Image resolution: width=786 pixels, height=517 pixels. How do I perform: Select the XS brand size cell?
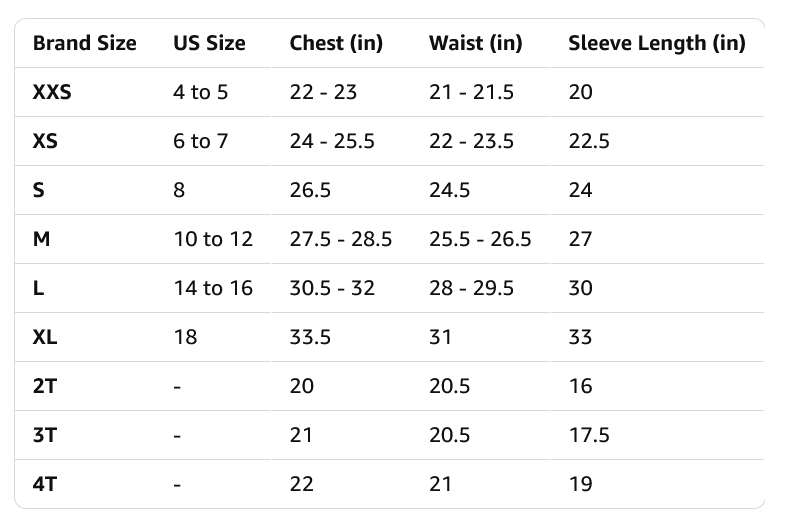pos(45,142)
